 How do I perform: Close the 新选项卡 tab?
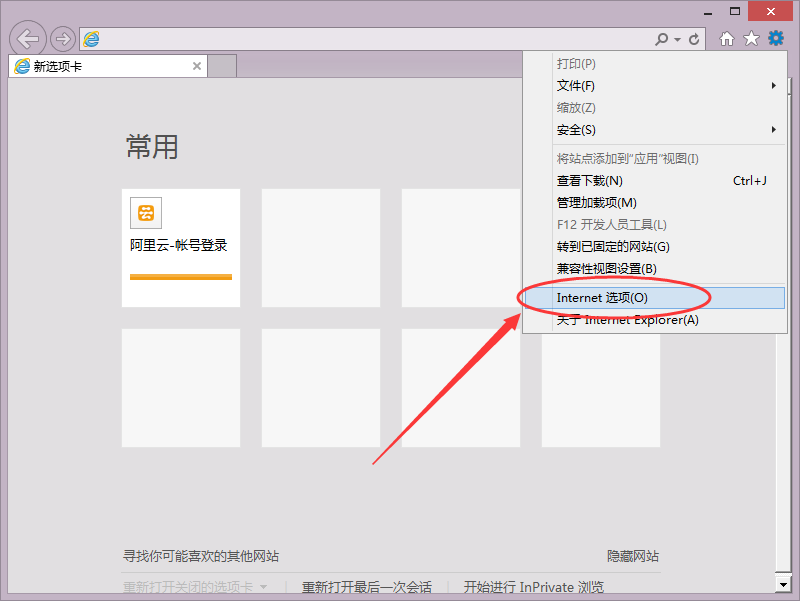pos(197,66)
